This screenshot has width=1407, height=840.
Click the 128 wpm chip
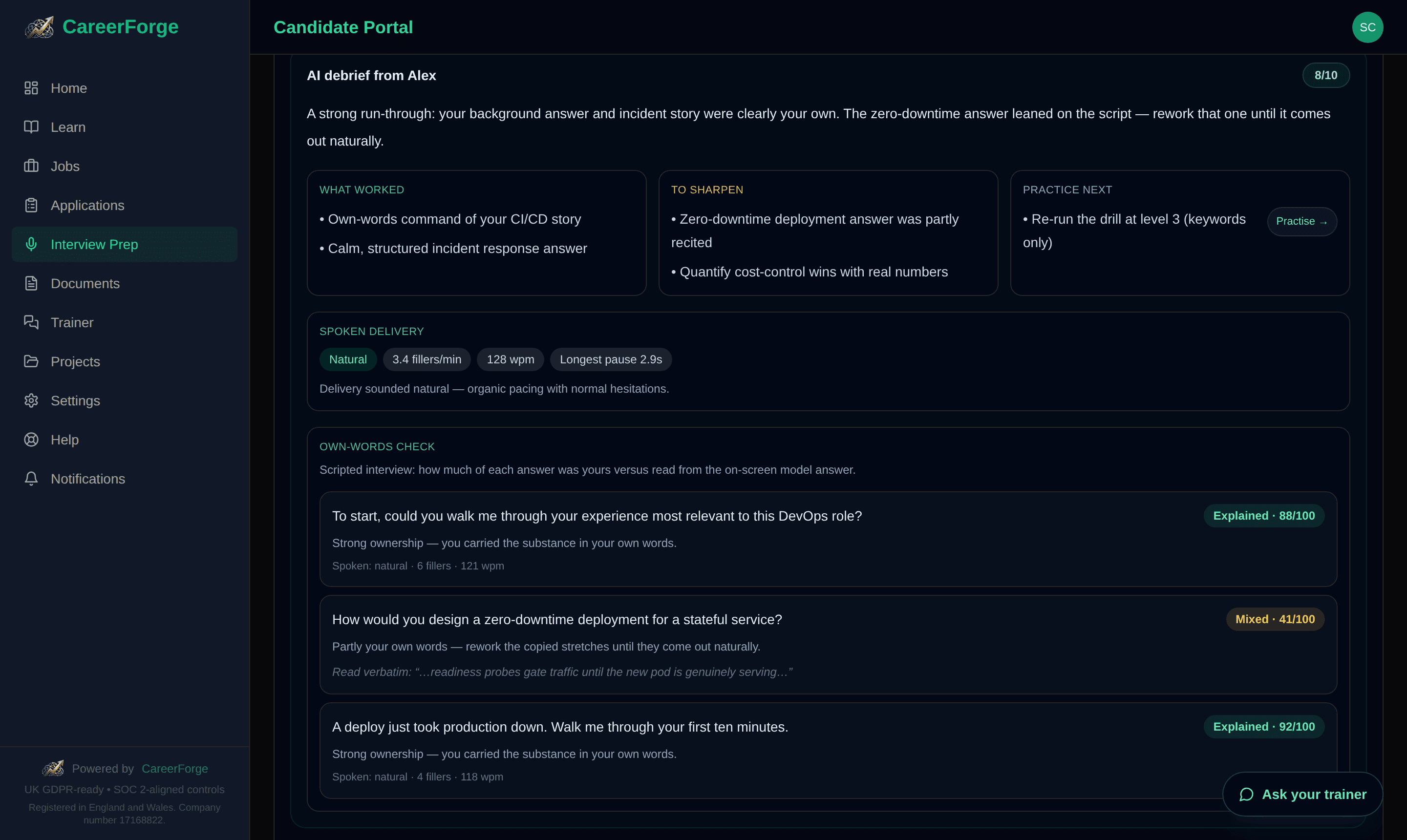click(510, 359)
